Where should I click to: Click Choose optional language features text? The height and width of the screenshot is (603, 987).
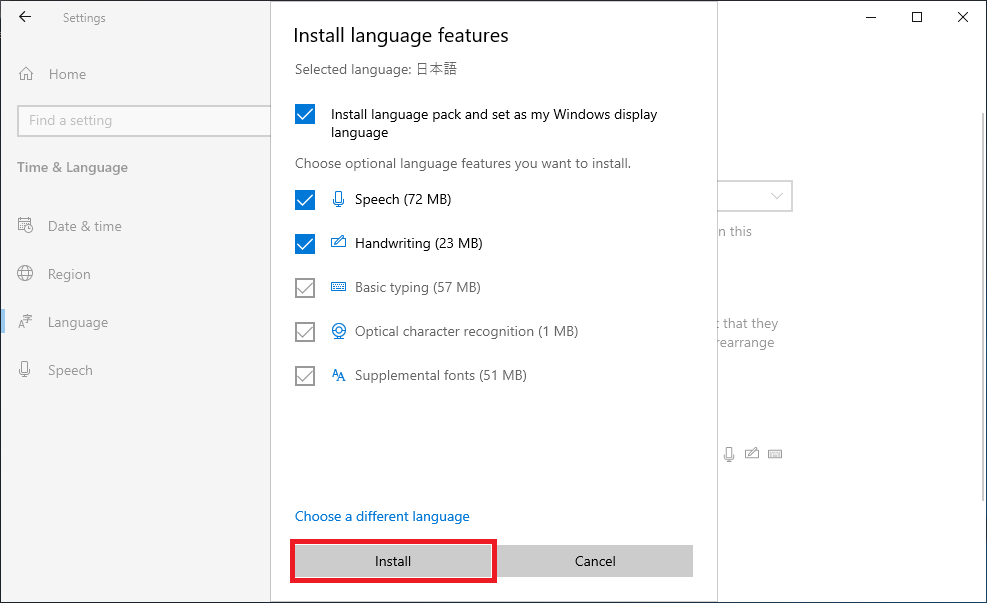[x=463, y=164]
